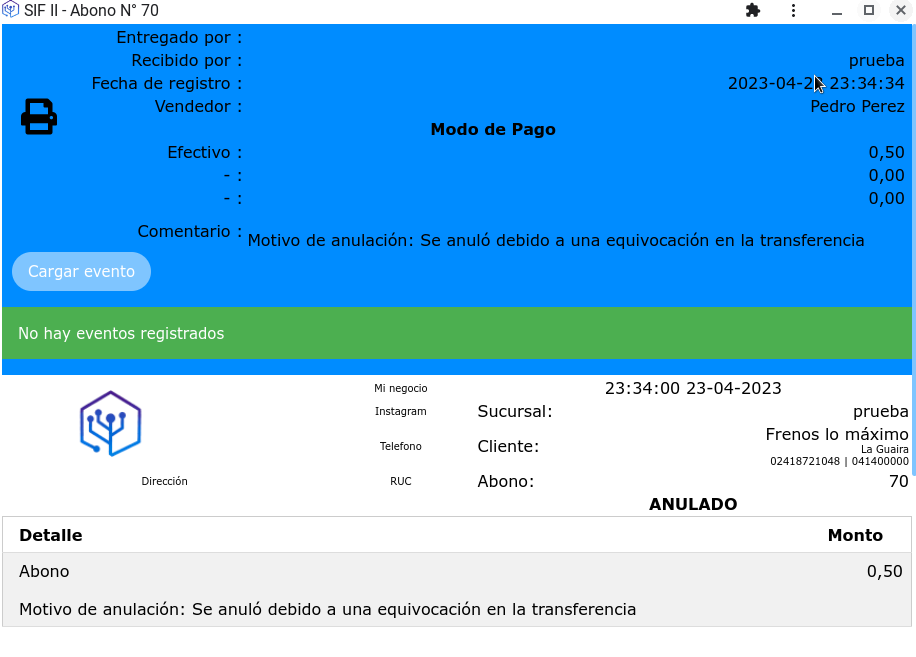Viewport: 916px width, 657px height.
Task: Click the Telefono label in receipt header
Action: [400, 446]
